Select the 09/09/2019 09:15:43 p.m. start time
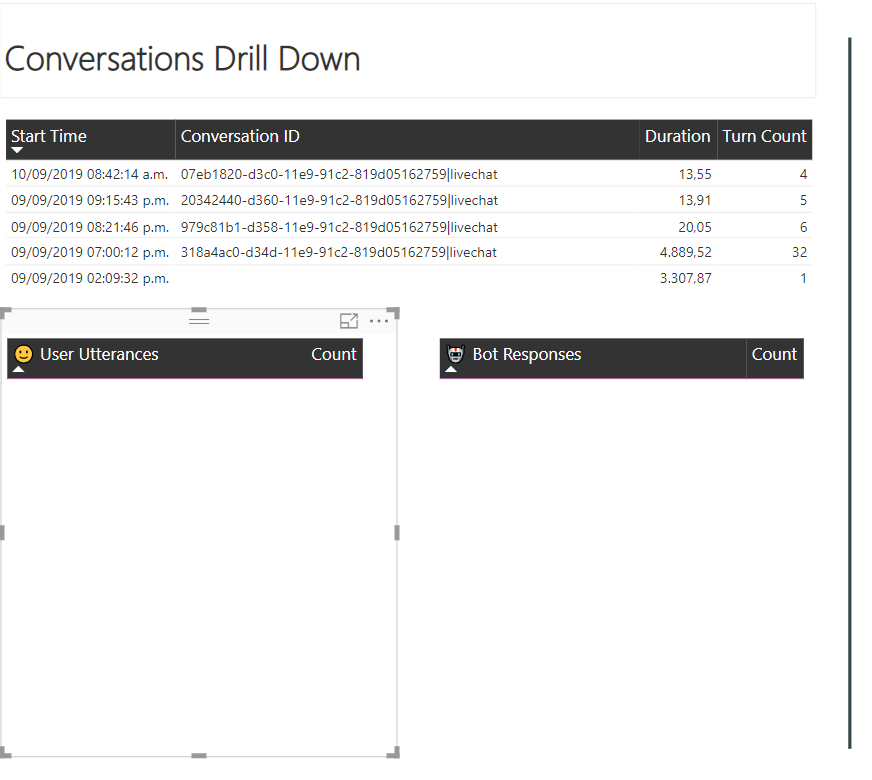The image size is (872, 780). click(90, 200)
